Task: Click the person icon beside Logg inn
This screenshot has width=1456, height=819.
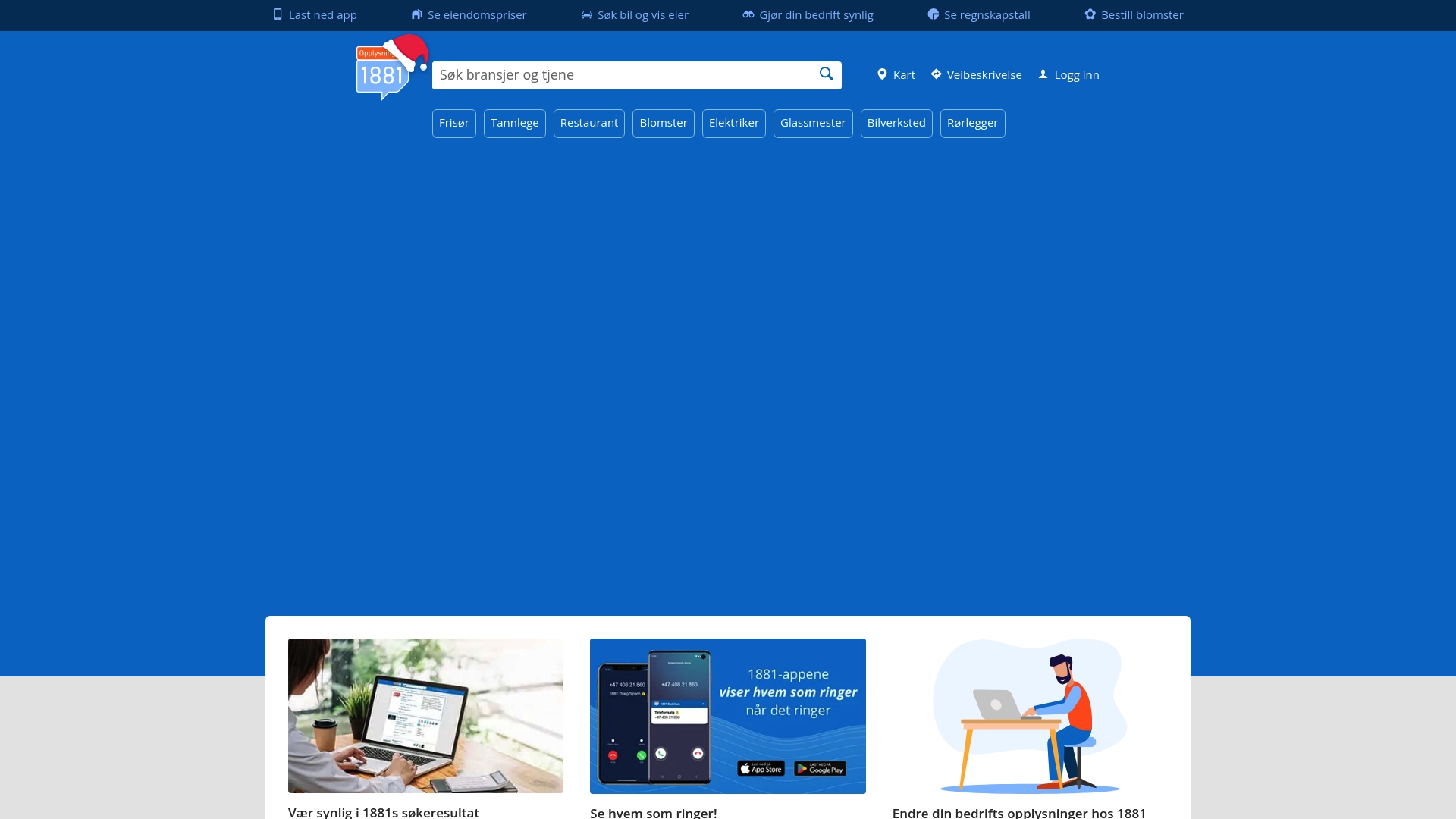Action: tap(1044, 74)
